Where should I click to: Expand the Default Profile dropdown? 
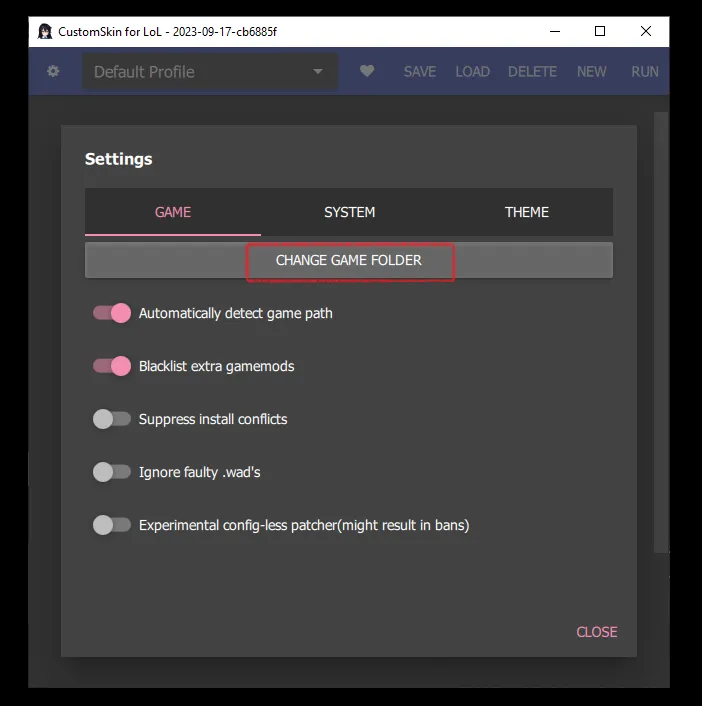[210, 71]
